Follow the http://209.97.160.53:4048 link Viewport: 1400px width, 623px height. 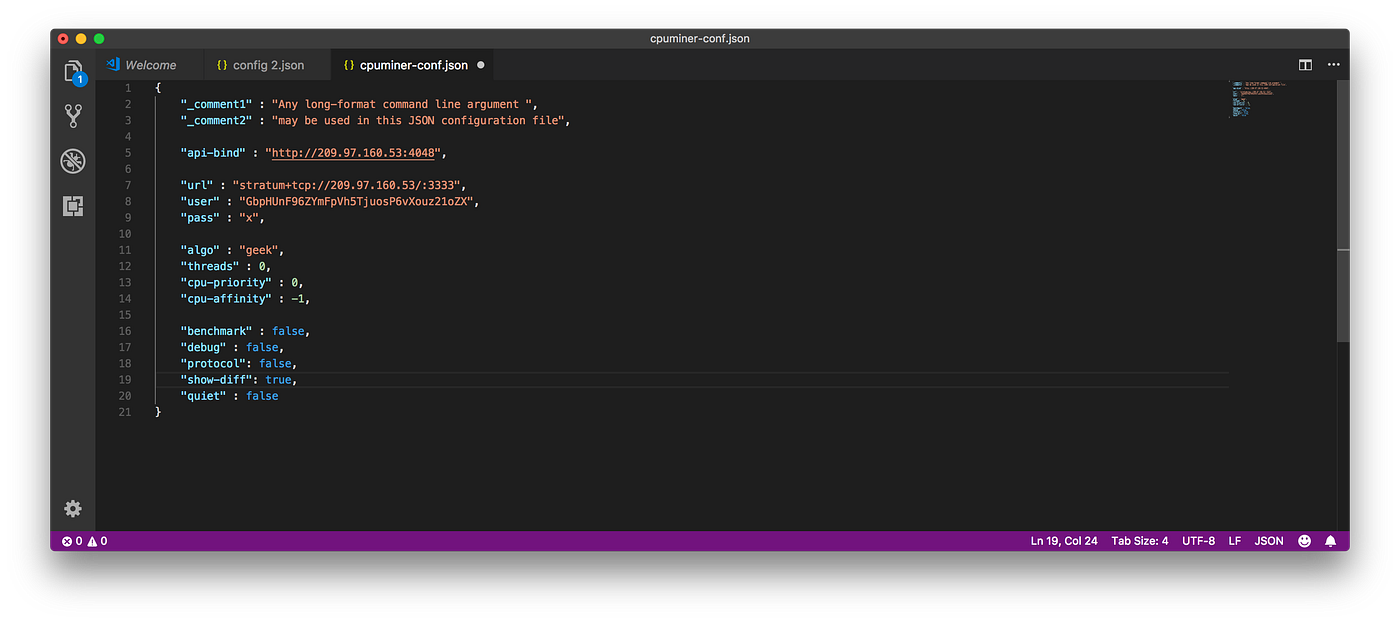coord(354,153)
